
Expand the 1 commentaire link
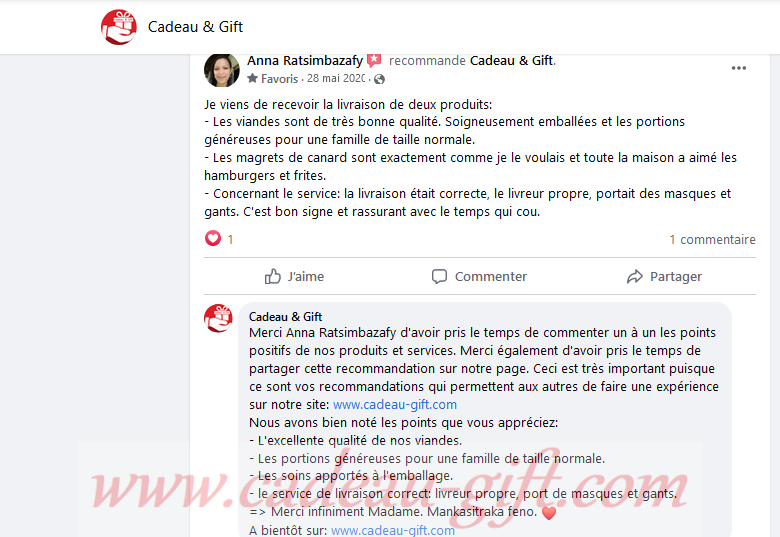pos(712,240)
